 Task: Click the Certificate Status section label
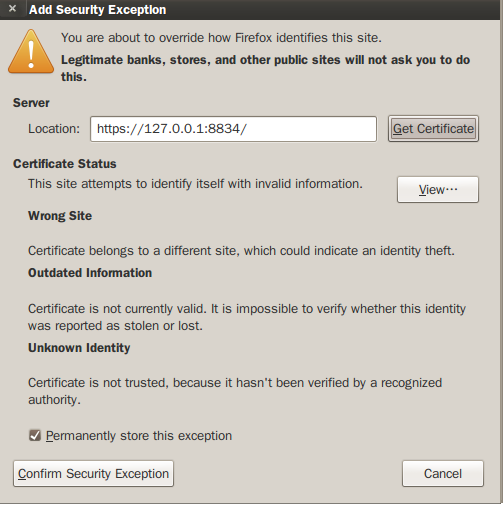click(65, 164)
